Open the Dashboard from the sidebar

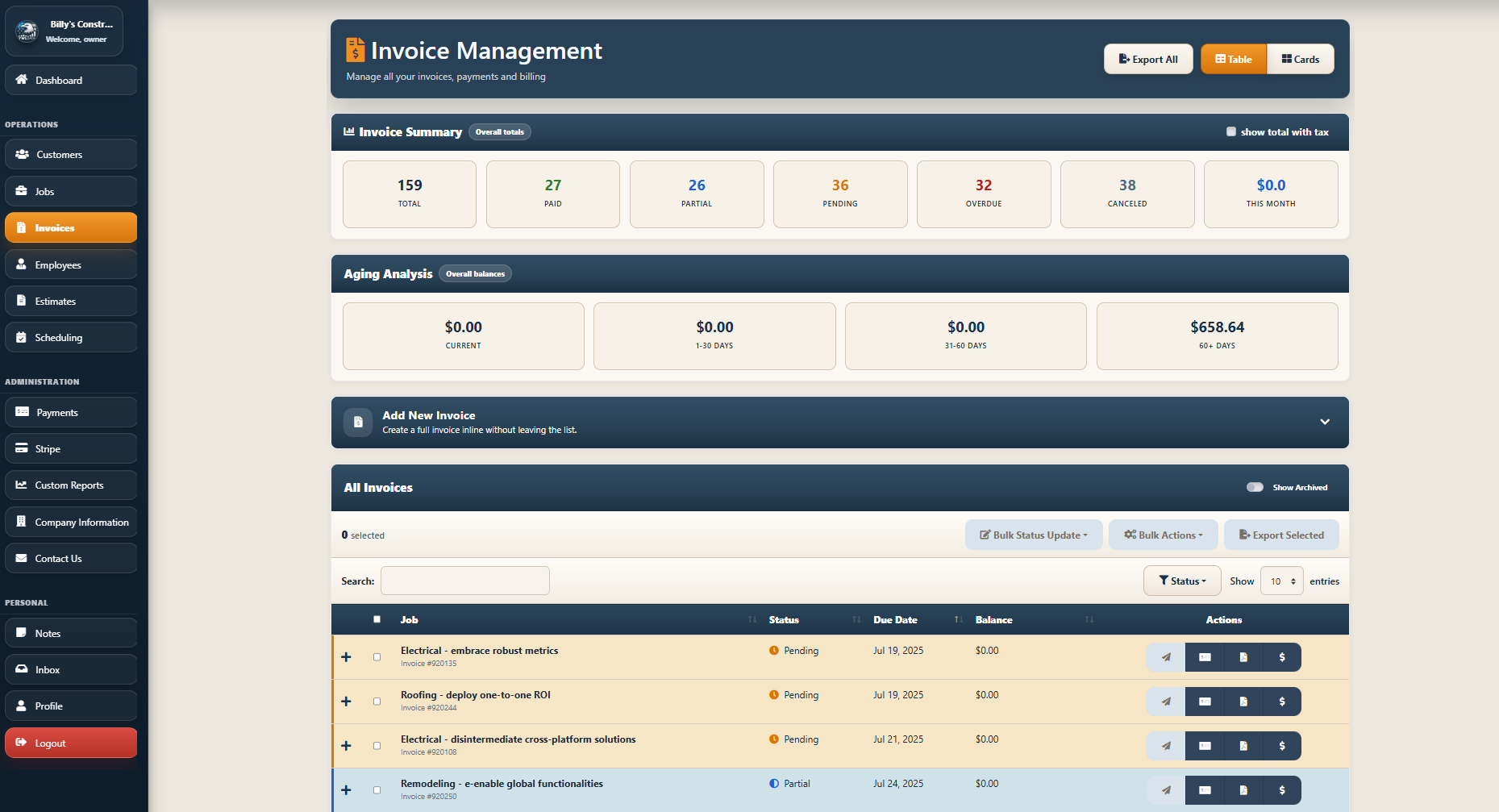click(70, 80)
